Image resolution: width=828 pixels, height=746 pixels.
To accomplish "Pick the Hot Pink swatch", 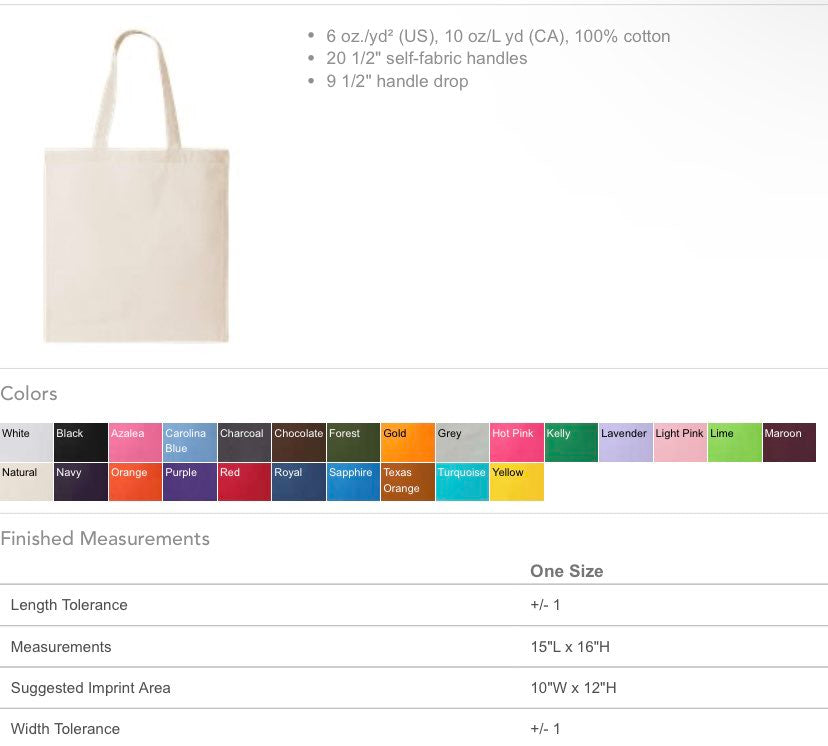I will (x=516, y=443).
